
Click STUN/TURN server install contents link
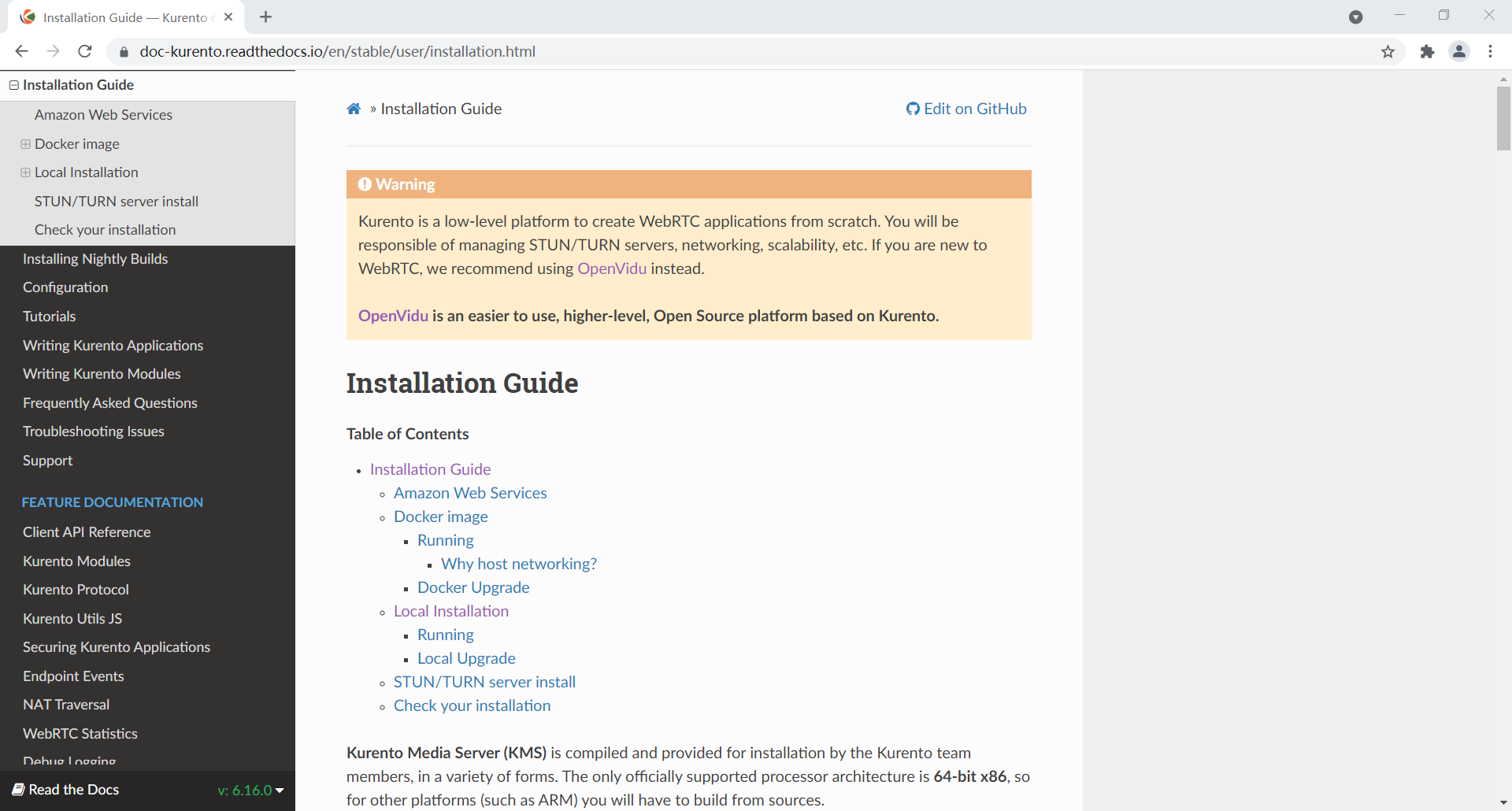484,682
